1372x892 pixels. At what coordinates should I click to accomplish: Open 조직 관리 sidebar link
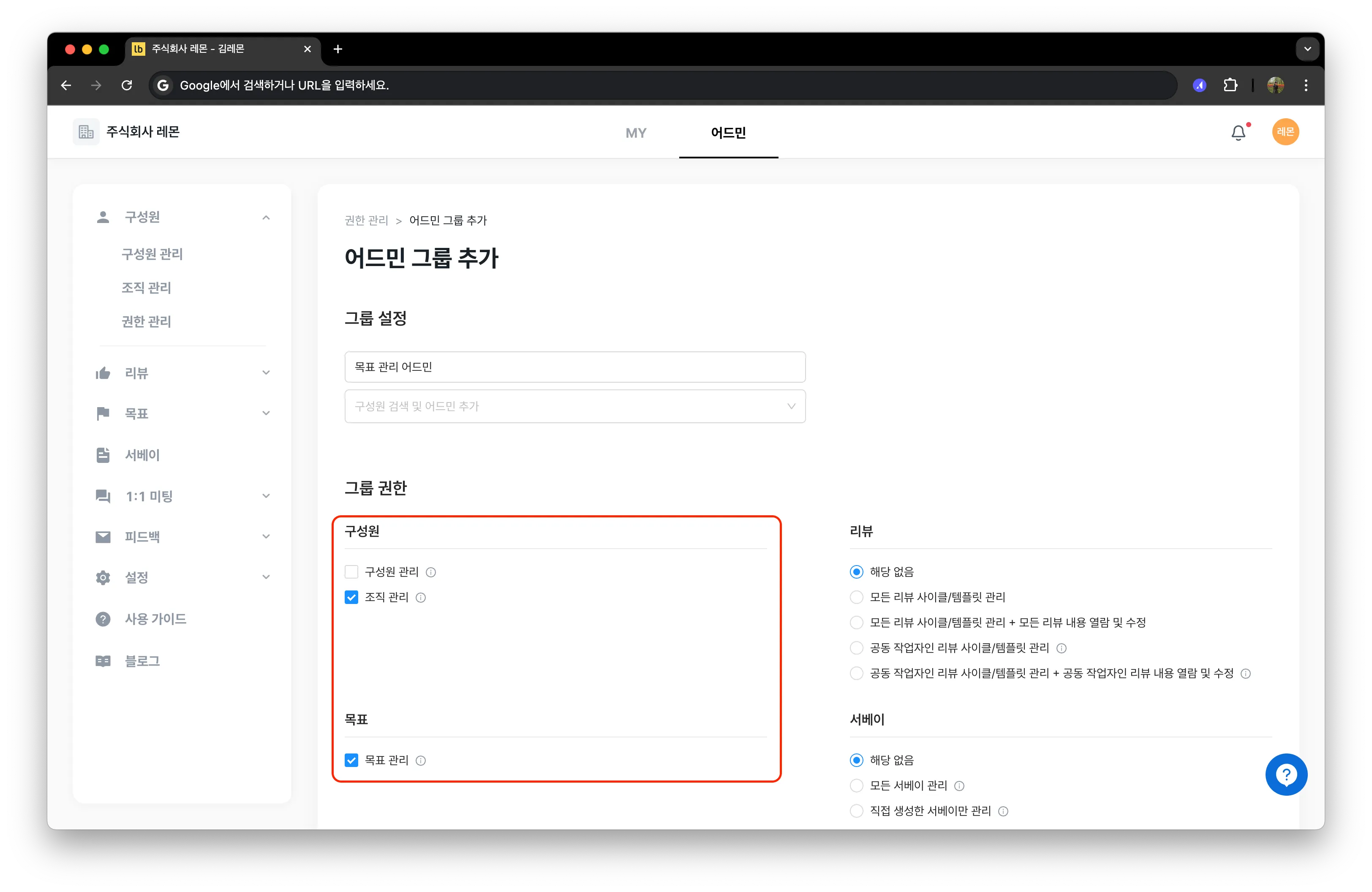[x=146, y=288]
